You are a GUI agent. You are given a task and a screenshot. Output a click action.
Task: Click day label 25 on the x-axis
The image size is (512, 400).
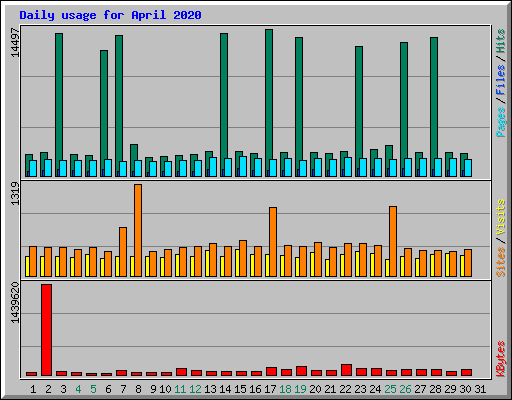tap(390, 389)
